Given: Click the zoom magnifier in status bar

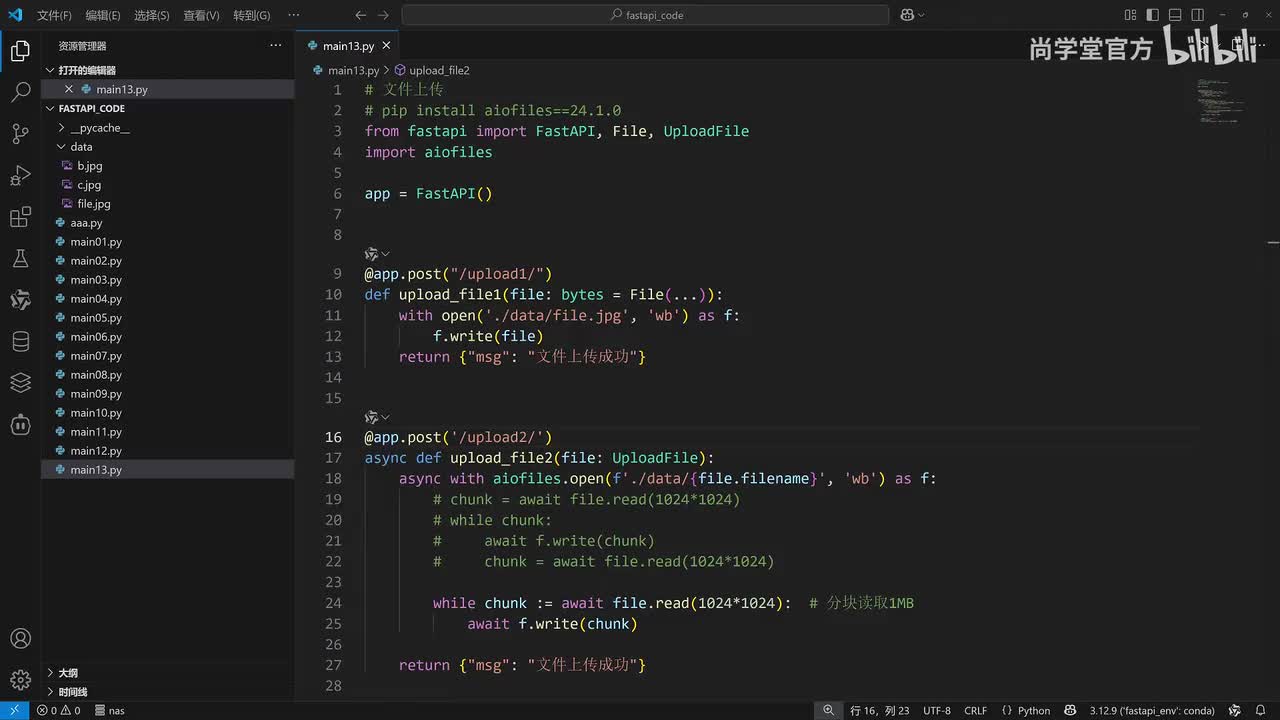Looking at the screenshot, I should 829,710.
